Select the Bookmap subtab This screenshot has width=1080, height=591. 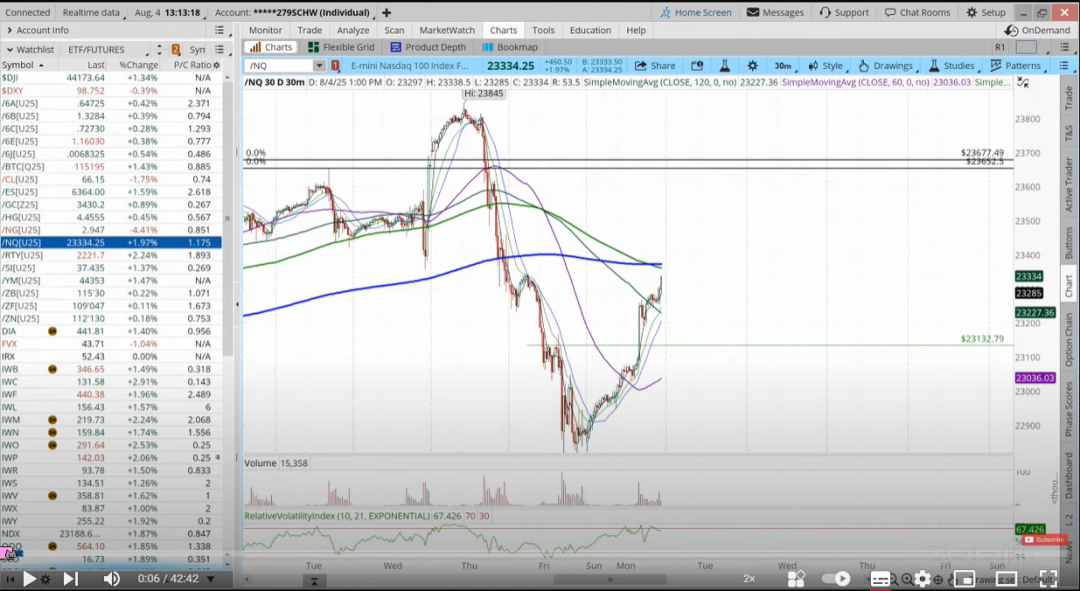[510, 47]
